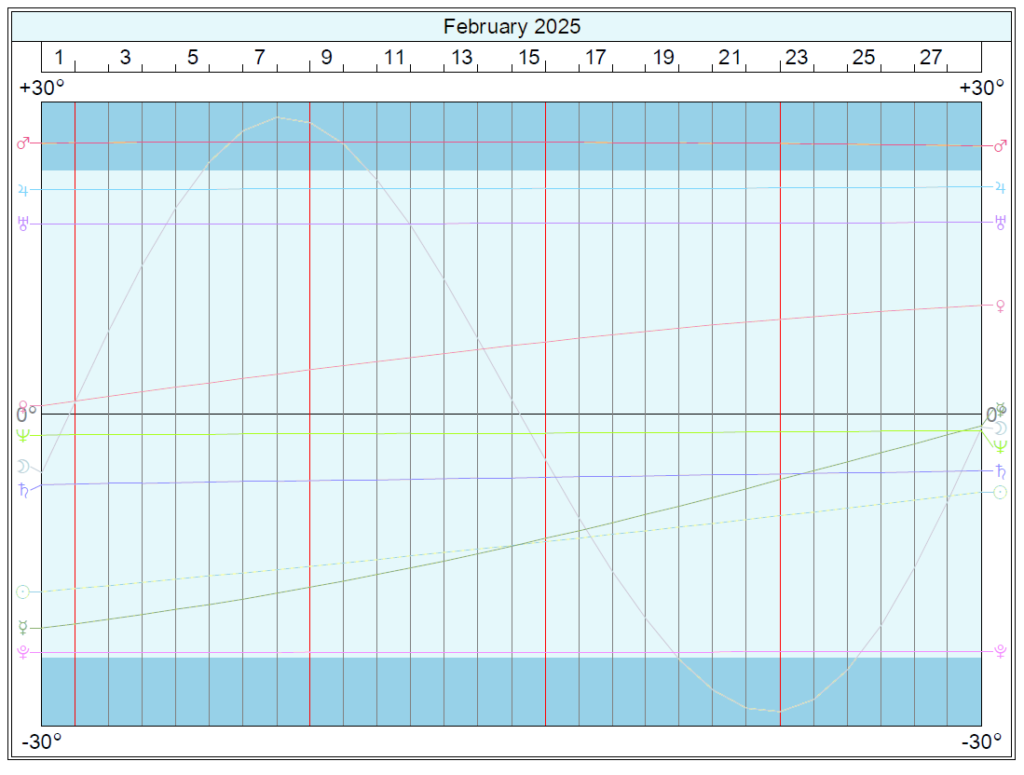Click the Pluto glyph on the right axis
Viewport: 1024px width, 775px height.
[x=1000, y=651]
